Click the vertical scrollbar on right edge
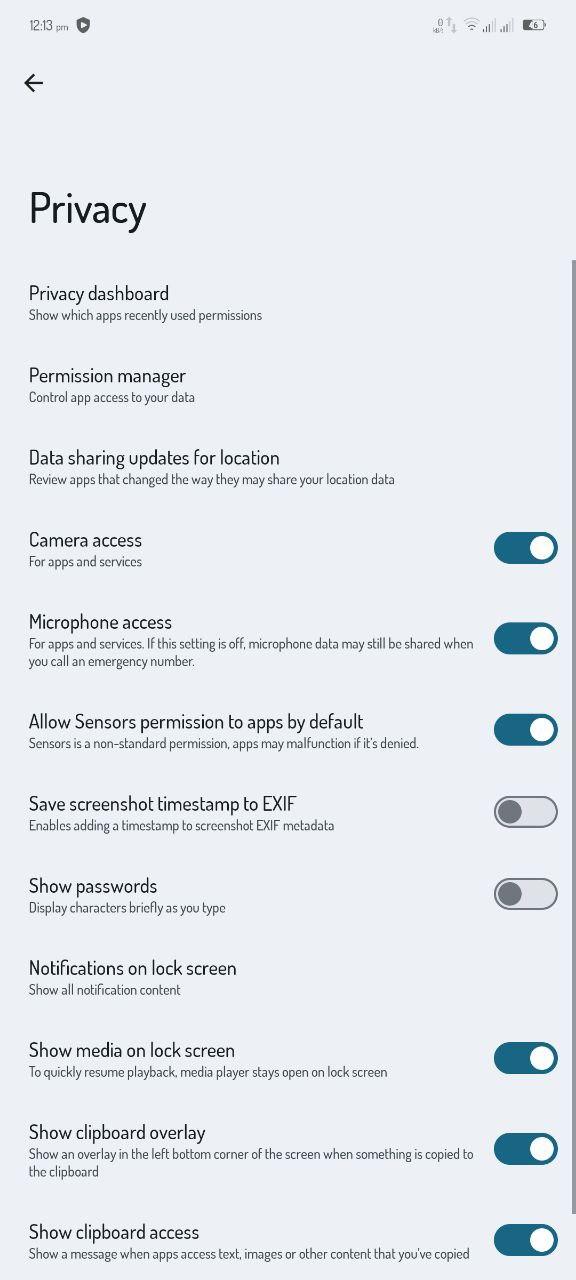Viewport: 576px width, 1280px height. (x=573, y=735)
